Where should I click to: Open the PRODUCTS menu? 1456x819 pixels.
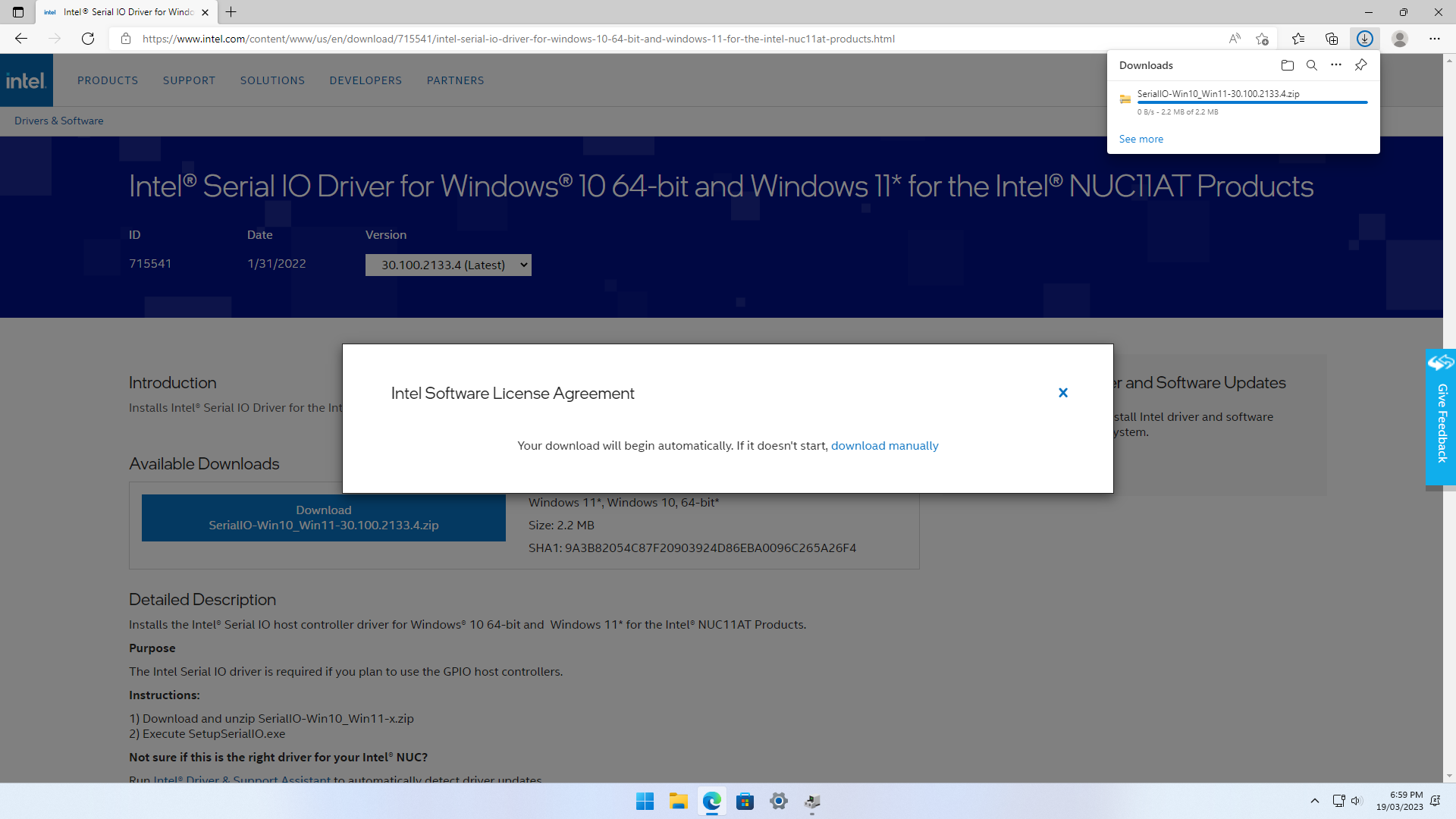(108, 80)
